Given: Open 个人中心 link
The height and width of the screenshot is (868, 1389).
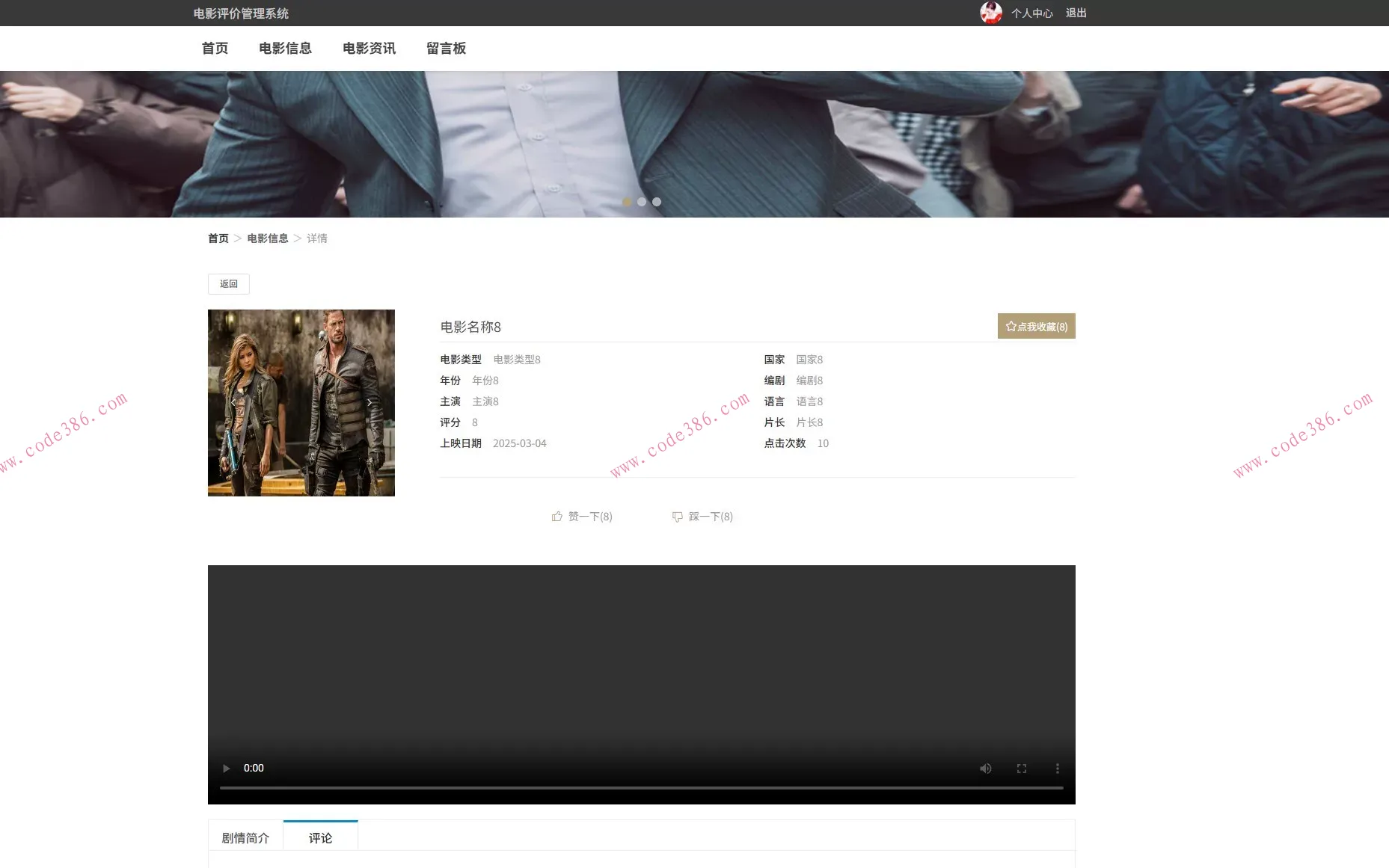Looking at the screenshot, I should point(1032,13).
